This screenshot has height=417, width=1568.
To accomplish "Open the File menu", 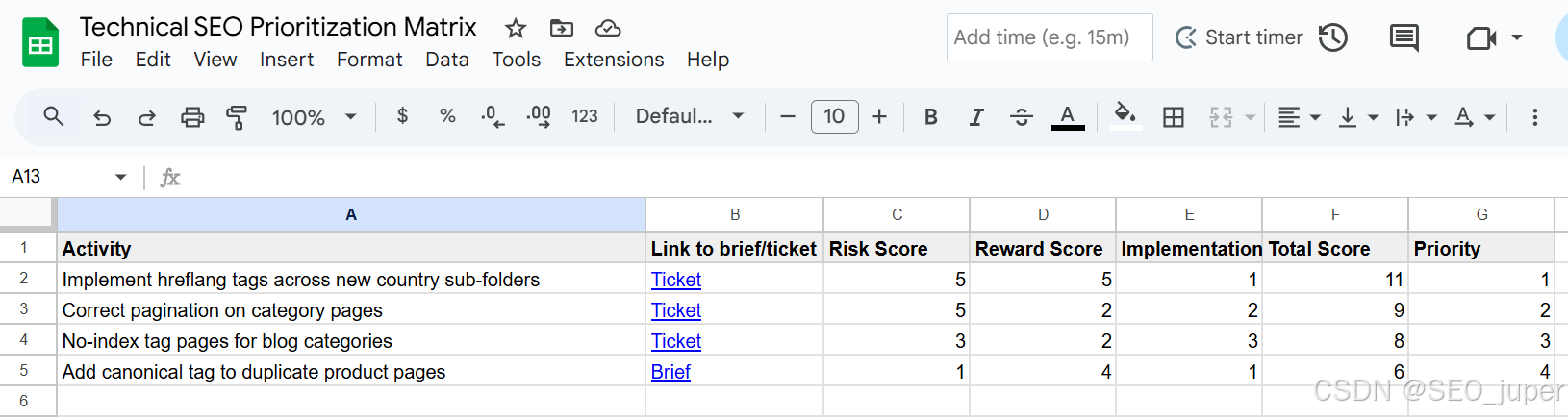I will click(x=96, y=60).
